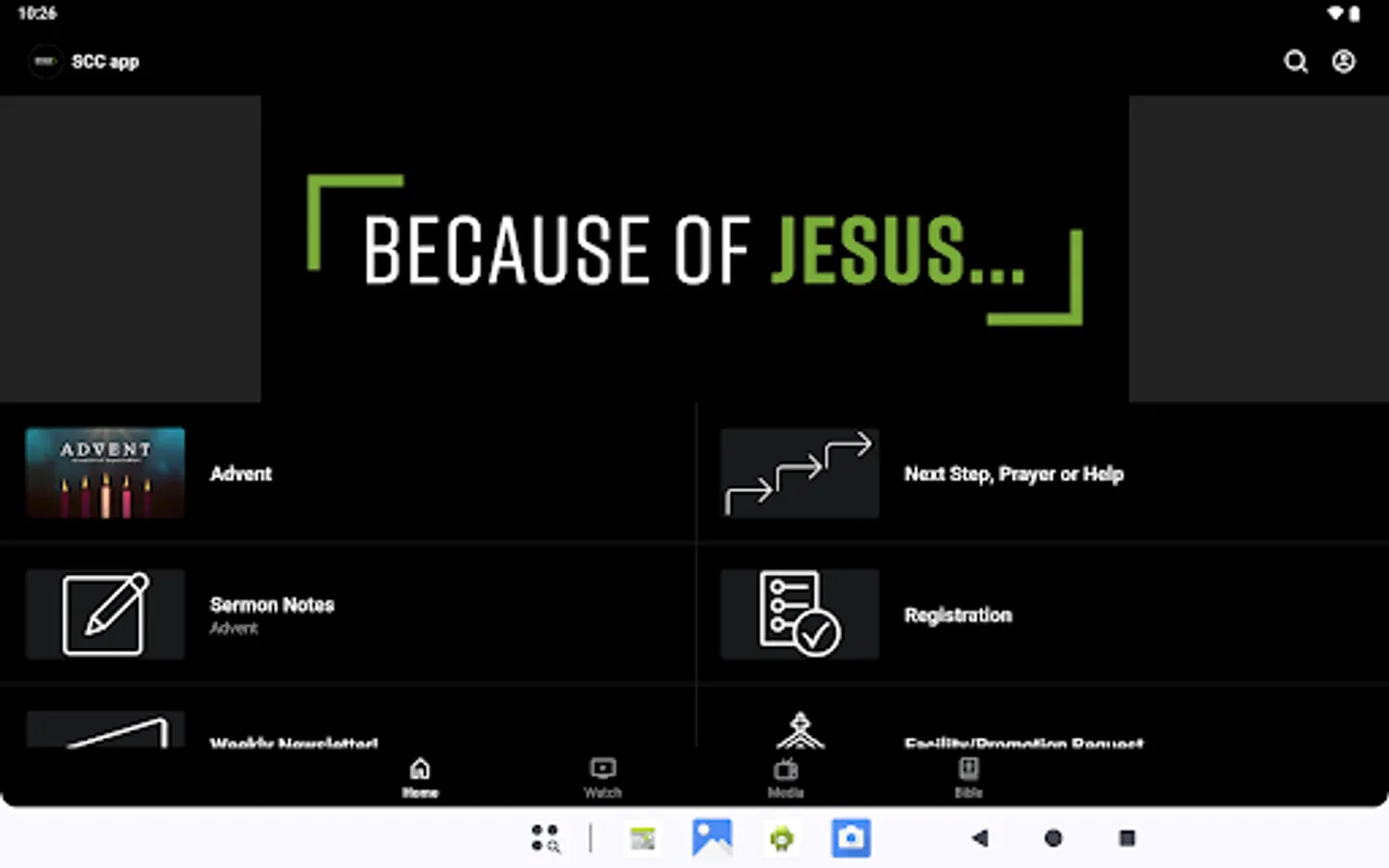Switch to the Watch tab

point(602,776)
